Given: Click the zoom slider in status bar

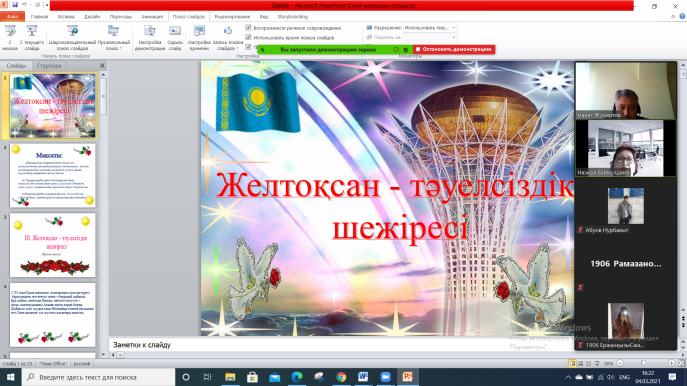Looking at the screenshot, I should coord(643,363).
